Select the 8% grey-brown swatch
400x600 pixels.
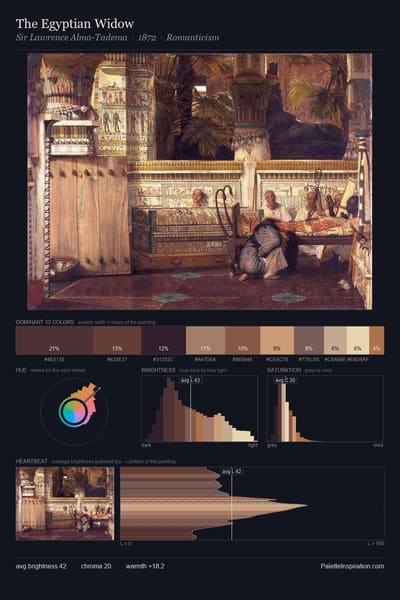coord(309,340)
